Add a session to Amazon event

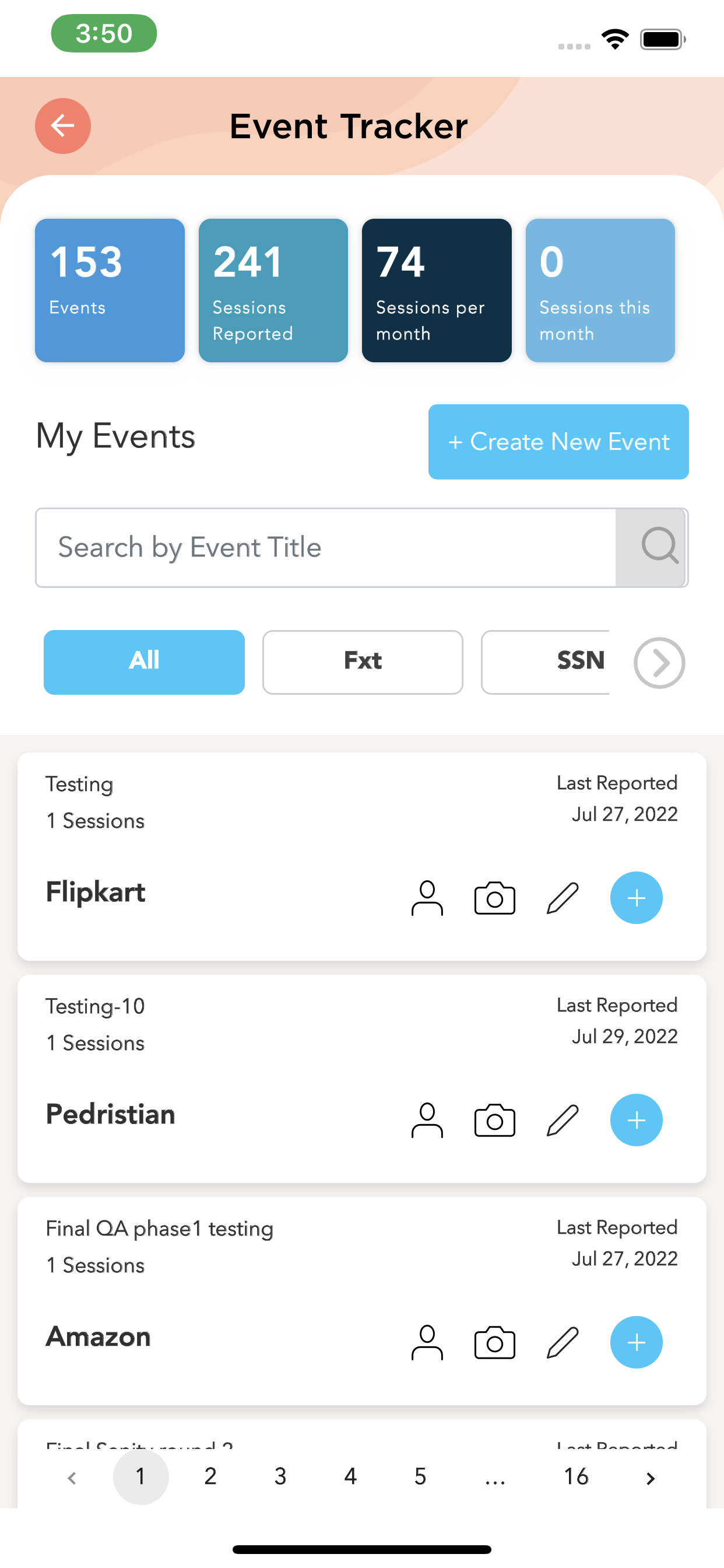636,1342
